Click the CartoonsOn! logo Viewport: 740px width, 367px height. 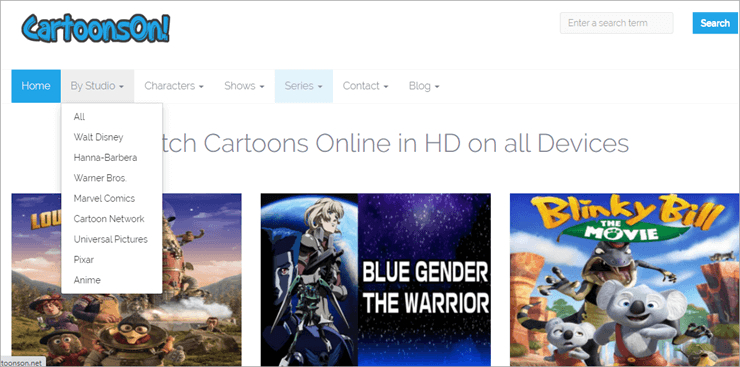96,28
